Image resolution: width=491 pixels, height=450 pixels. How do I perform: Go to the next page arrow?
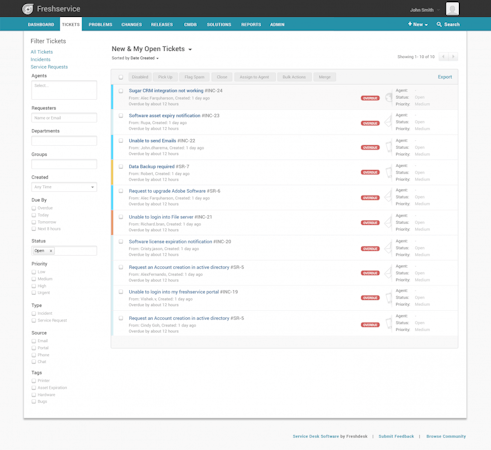pos(453,57)
